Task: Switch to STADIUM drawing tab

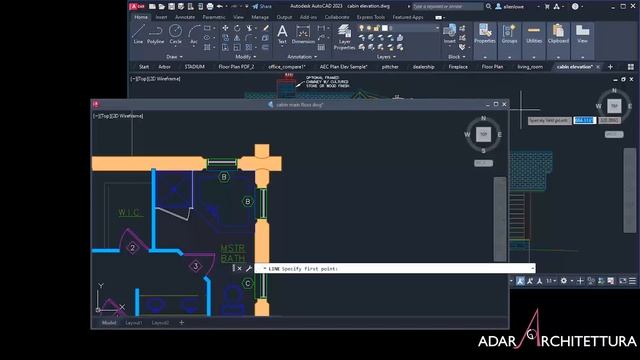Action: 194,67
